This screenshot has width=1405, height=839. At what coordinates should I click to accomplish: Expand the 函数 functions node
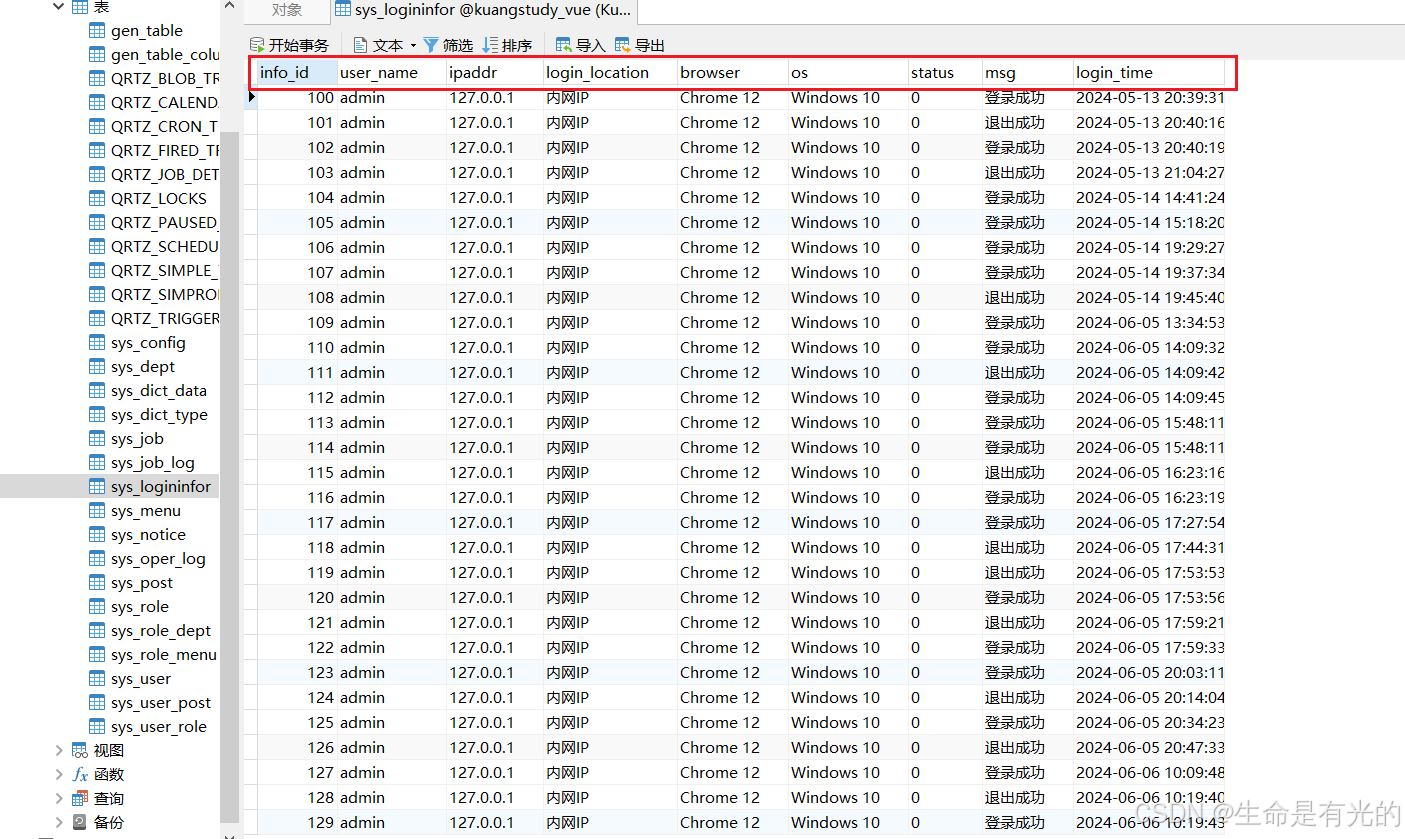59,775
